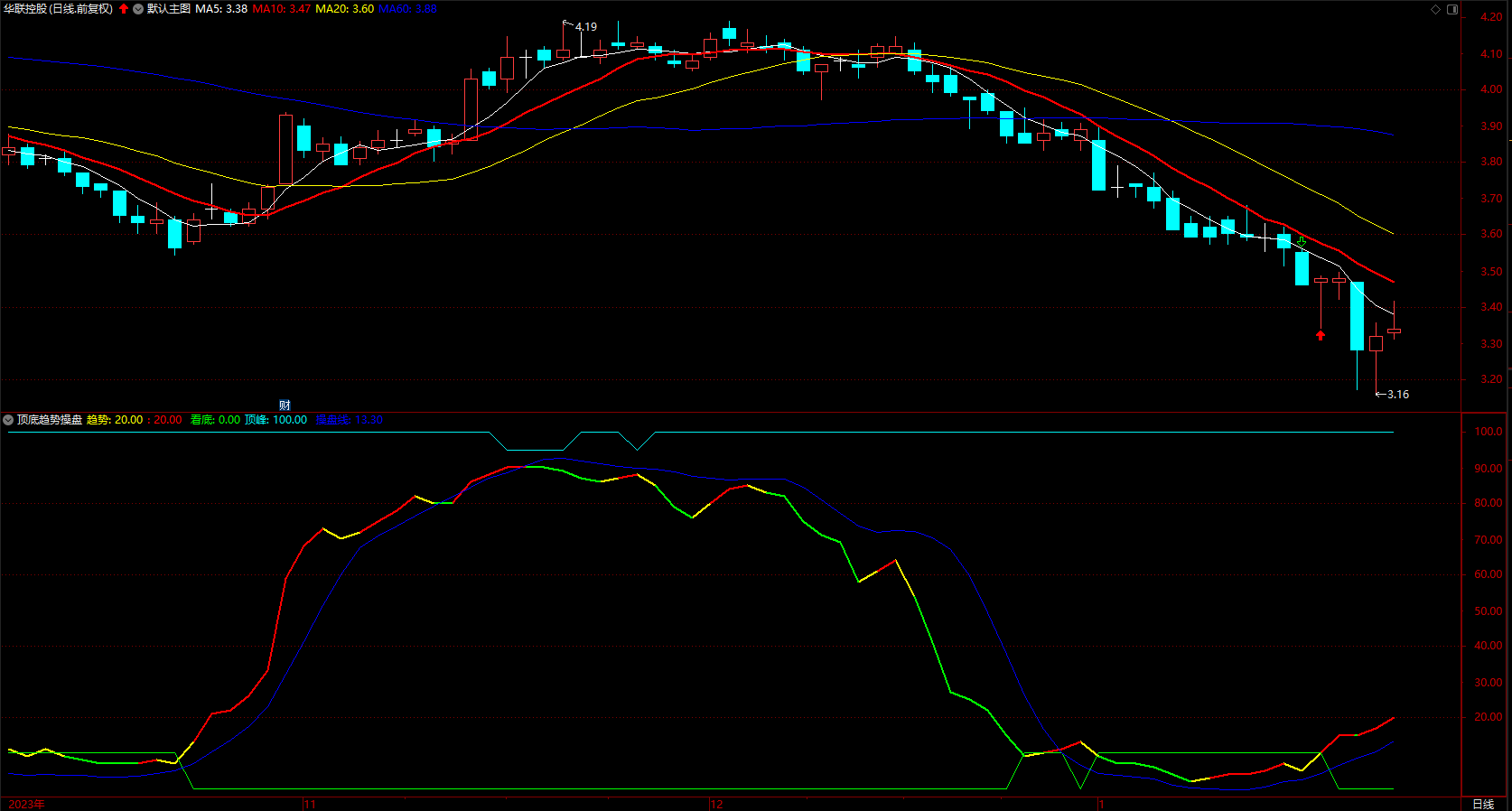Screen dimensions: 1512x811
Task: Click the MA60: 3.88 indicator value
Action: [407, 9]
